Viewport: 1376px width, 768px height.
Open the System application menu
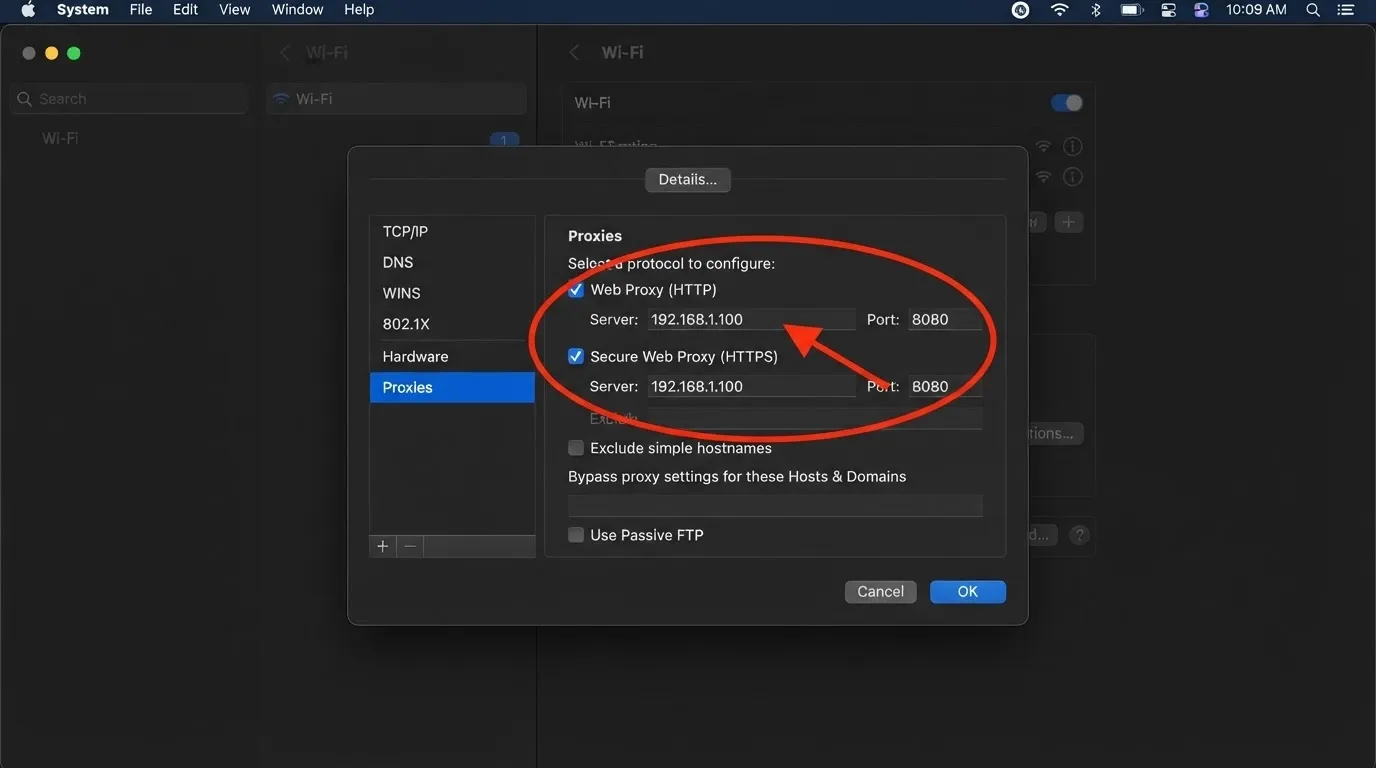pyautogui.click(x=83, y=10)
